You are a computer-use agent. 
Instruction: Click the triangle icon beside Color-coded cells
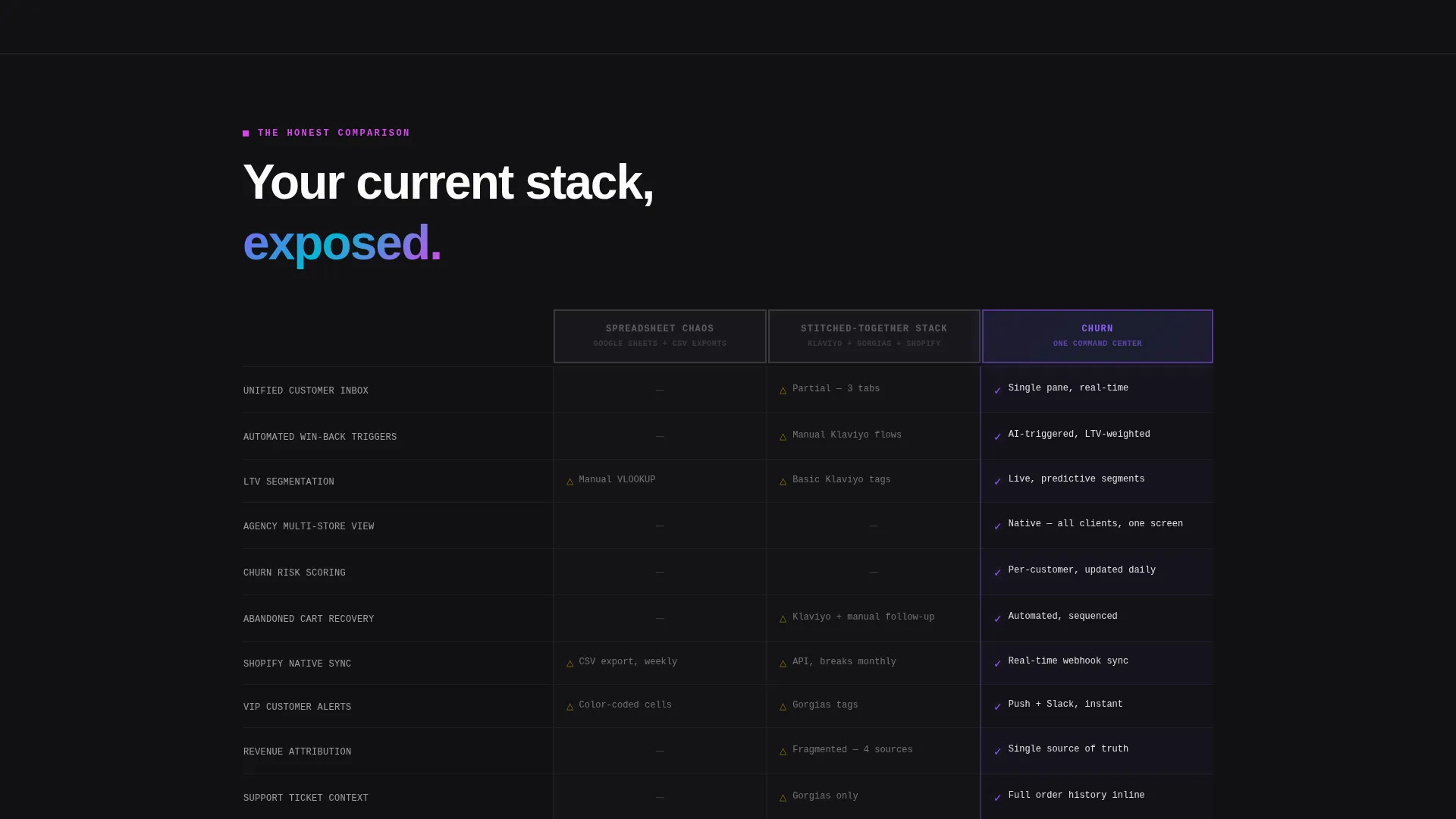point(570,707)
